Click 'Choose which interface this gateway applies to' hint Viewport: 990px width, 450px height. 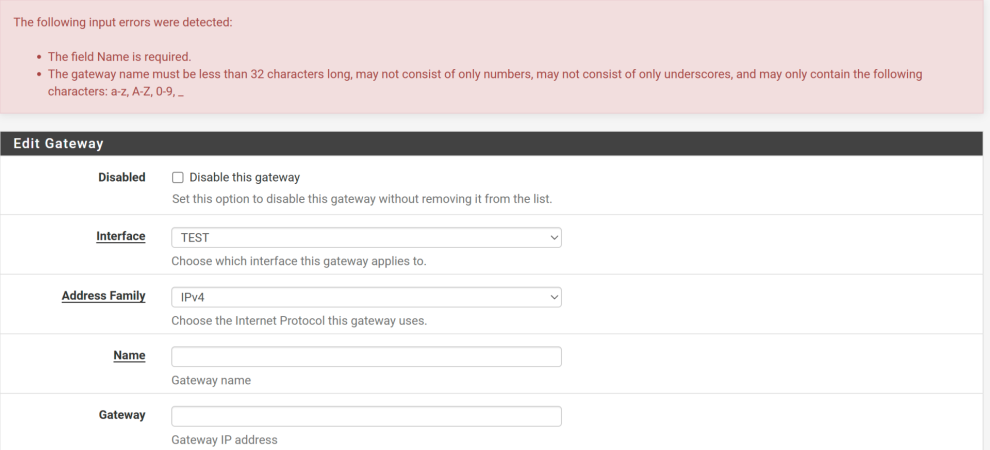pyautogui.click(x=299, y=261)
